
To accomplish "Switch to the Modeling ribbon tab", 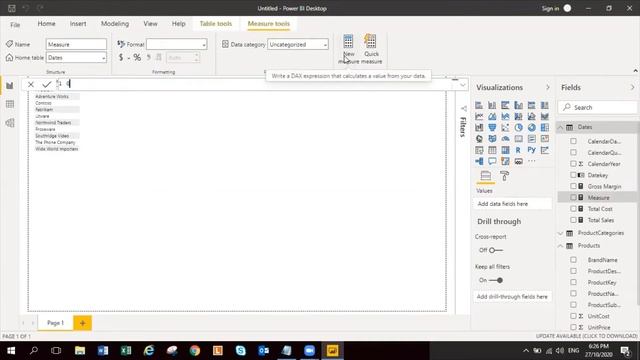I will point(115,24).
